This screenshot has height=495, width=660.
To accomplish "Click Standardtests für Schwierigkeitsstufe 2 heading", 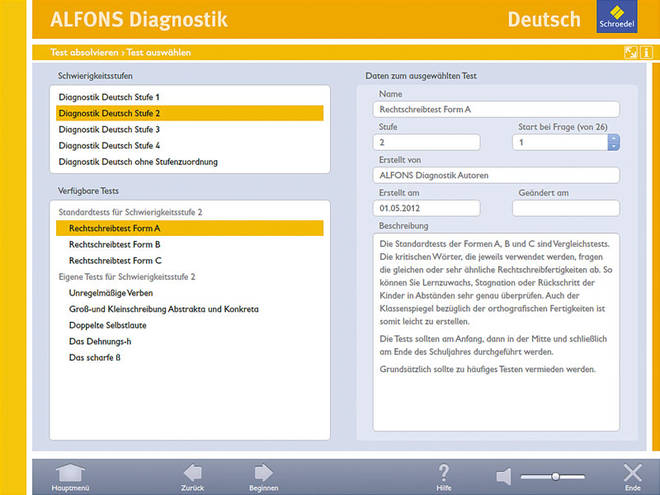I will [130, 212].
